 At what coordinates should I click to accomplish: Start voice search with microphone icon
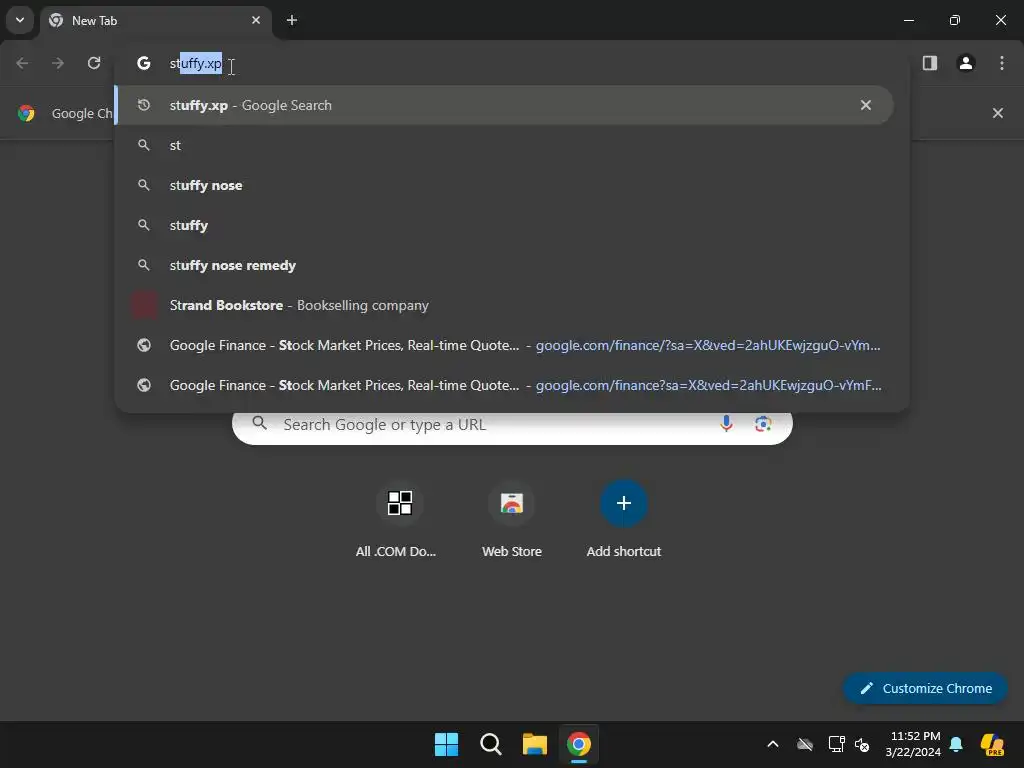(726, 424)
